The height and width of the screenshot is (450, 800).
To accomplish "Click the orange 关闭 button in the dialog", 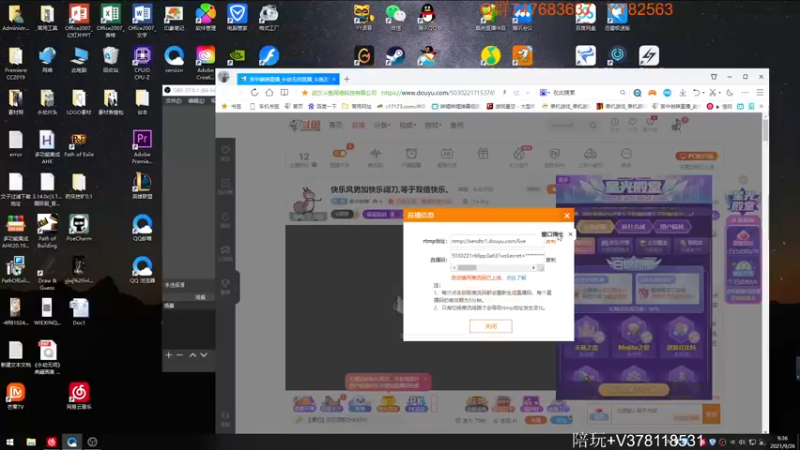I will (490, 326).
